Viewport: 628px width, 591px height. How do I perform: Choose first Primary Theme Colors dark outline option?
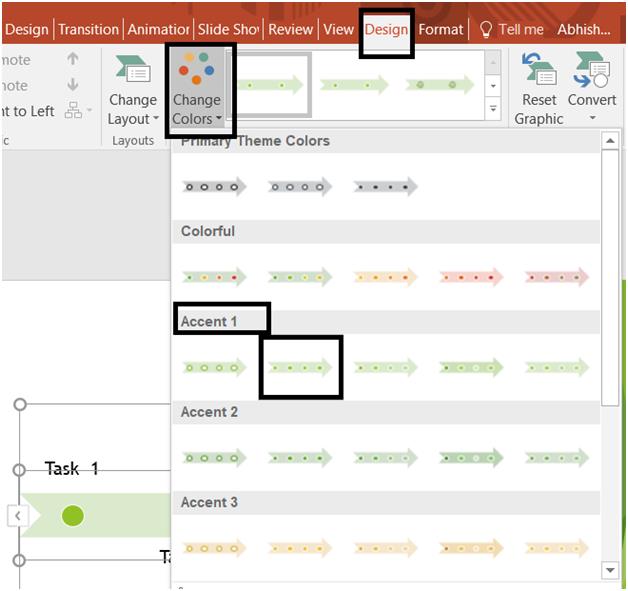(x=214, y=187)
